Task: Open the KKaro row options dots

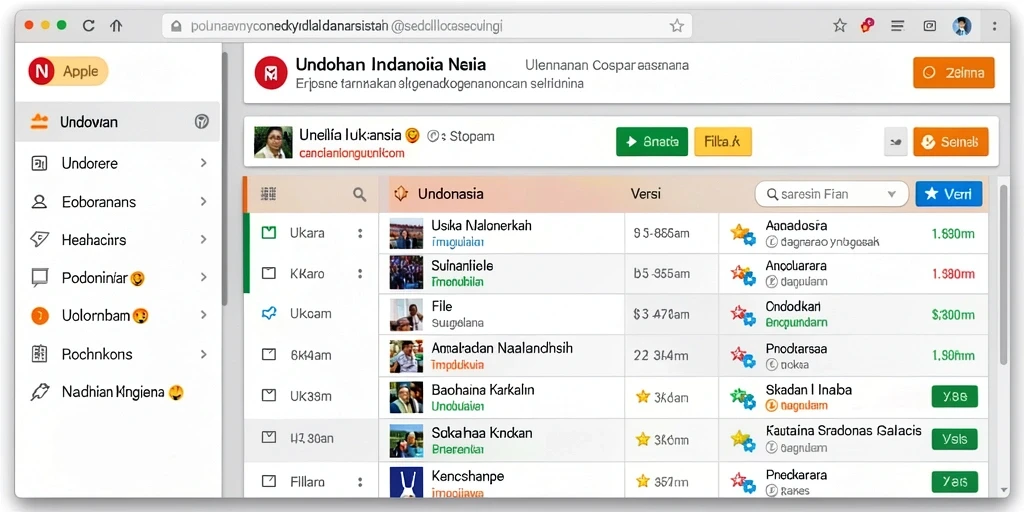Action: coord(359,273)
